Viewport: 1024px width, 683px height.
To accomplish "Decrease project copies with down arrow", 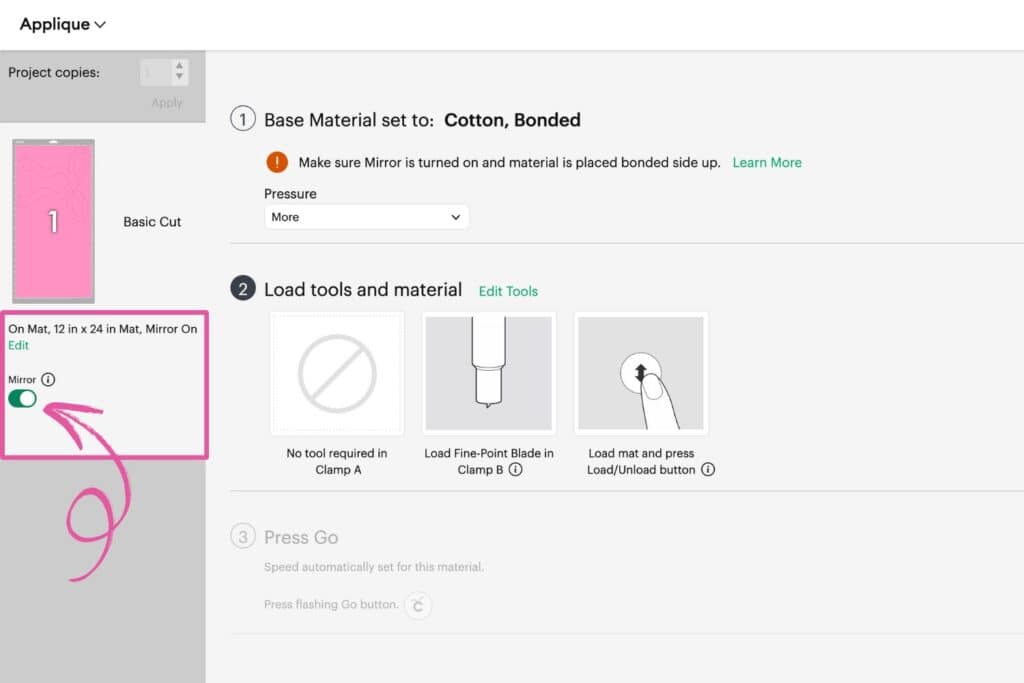I will coord(179,77).
